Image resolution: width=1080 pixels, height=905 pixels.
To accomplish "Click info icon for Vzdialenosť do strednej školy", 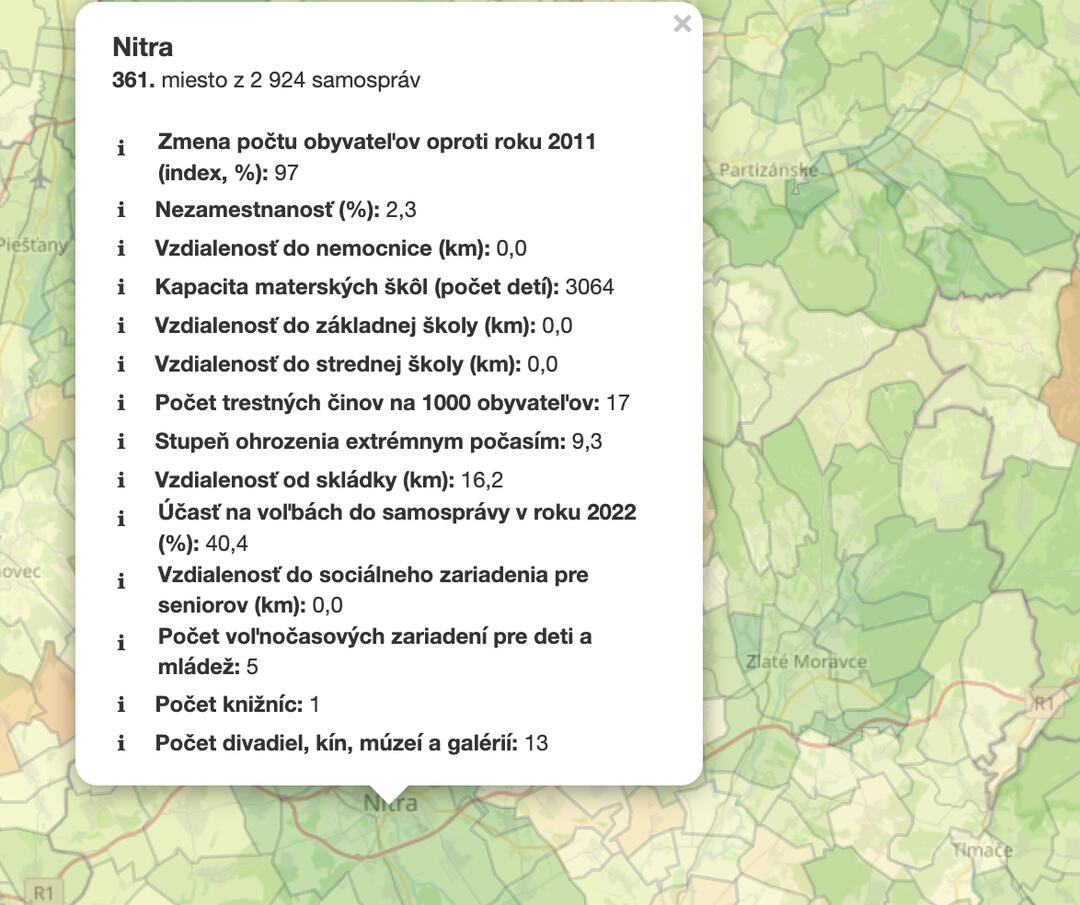I will click(x=121, y=365).
